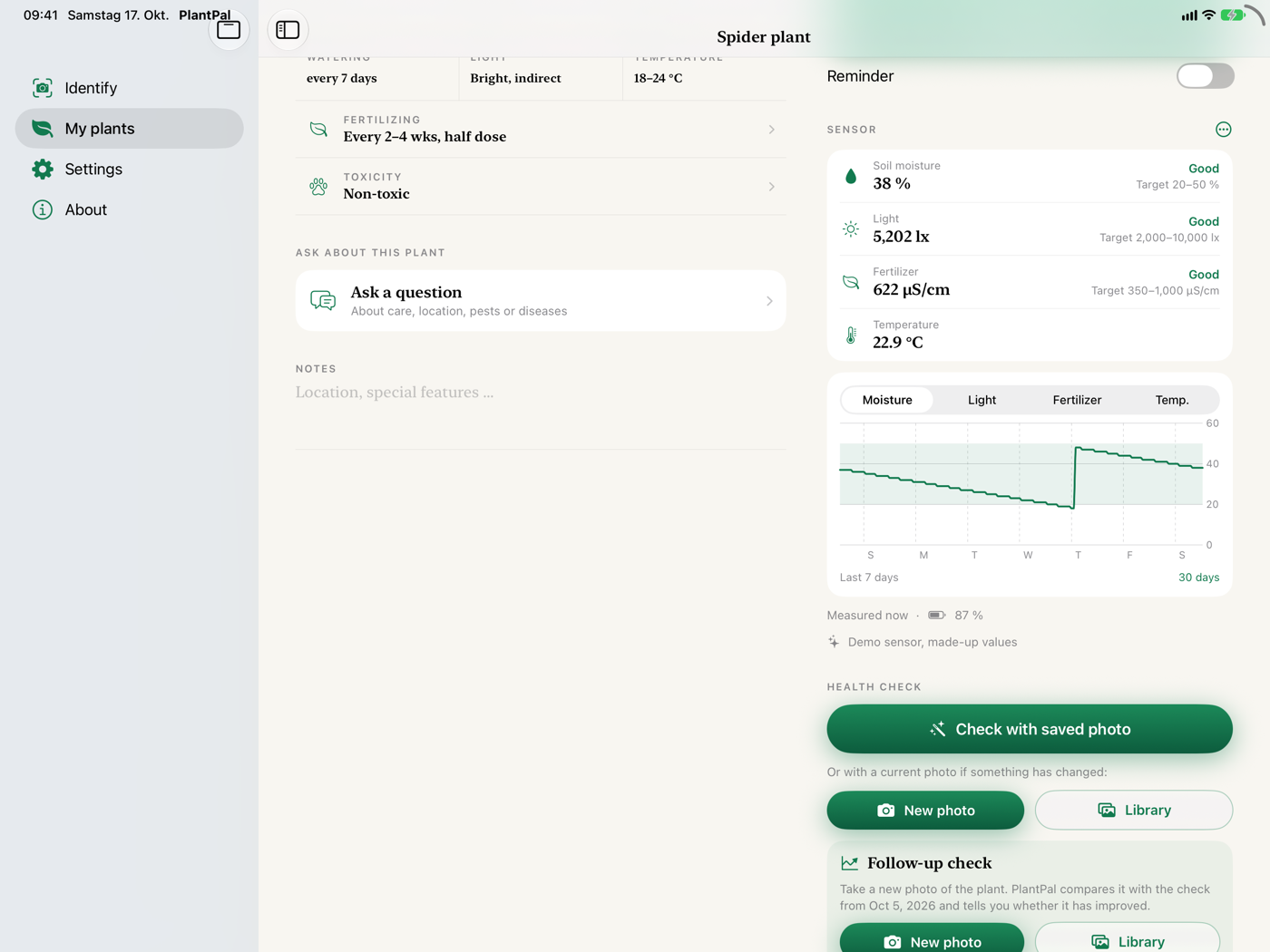Open Ask a question card
The image size is (1270, 952).
point(541,301)
